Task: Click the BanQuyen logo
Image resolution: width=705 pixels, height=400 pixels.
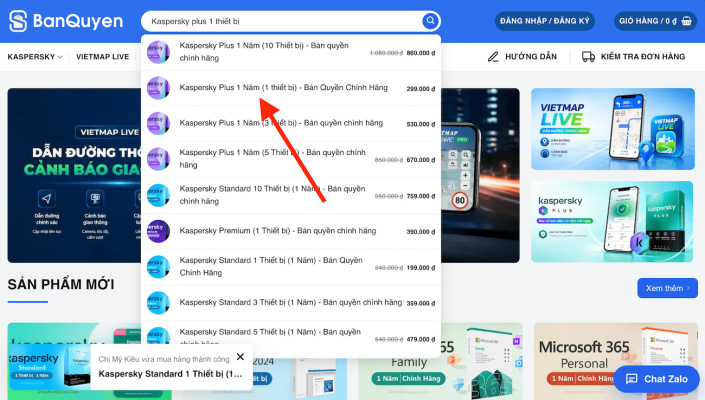Action: tap(66, 21)
